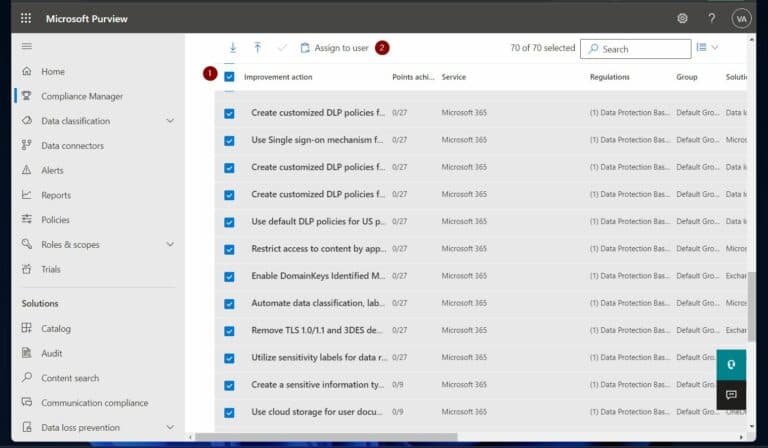Open the VA account avatar
This screenshot has width=768, height=448.
[x=741, y=19]
